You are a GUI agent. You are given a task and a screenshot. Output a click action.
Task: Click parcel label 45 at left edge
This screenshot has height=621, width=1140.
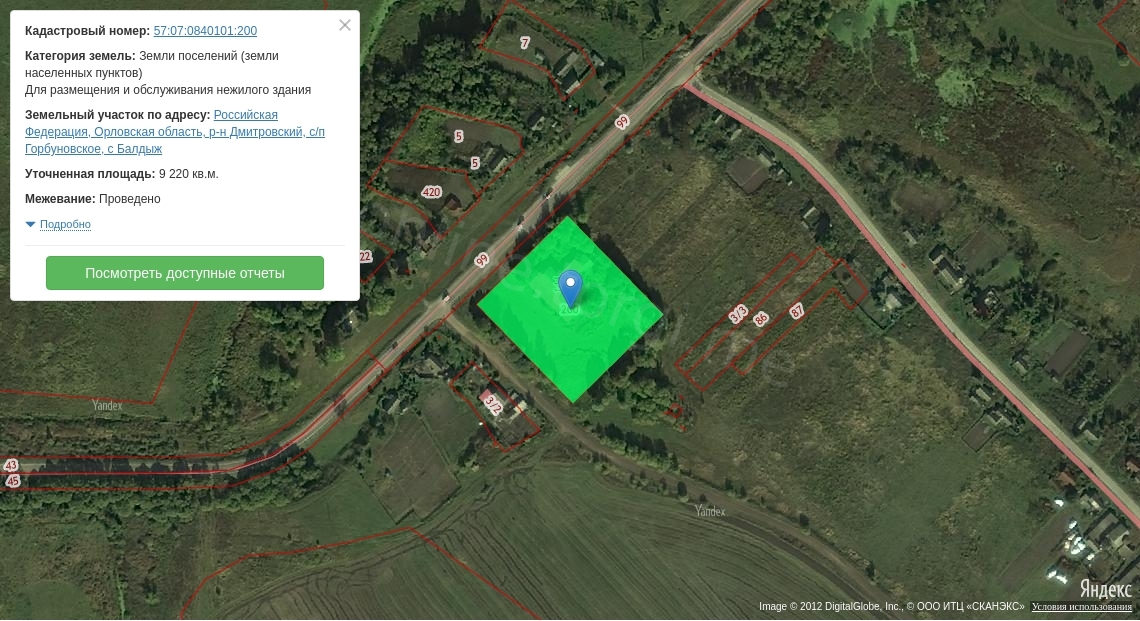(12, 481)
